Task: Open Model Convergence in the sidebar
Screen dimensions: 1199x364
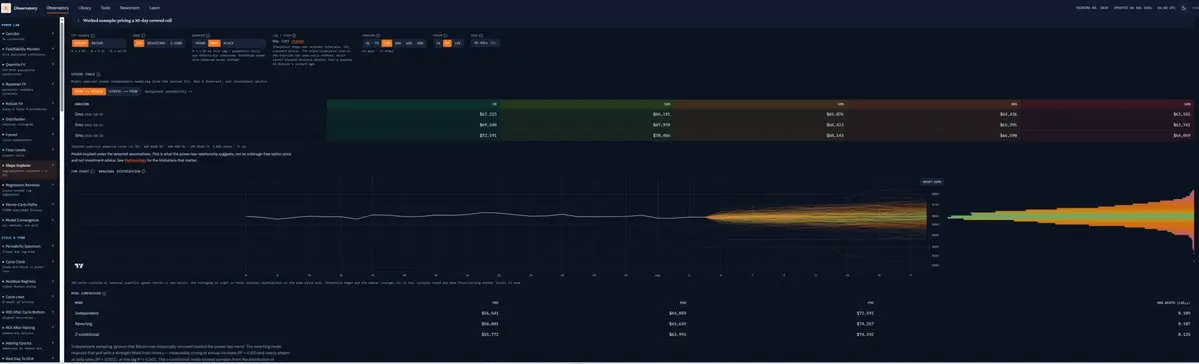Action: point(29,223)
